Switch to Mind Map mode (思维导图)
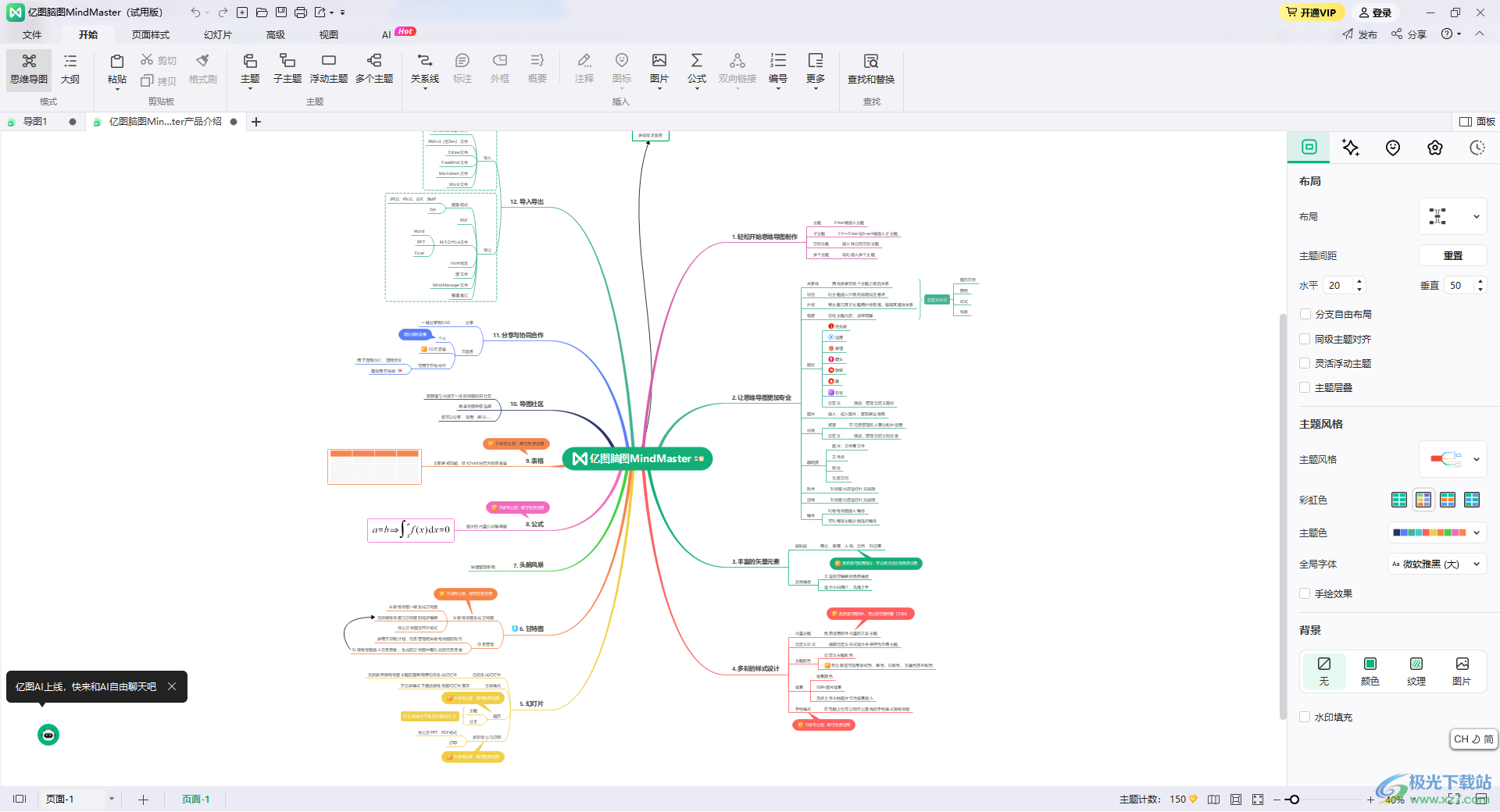This screenshot has height=812, width=1500. tap(29, 69)
